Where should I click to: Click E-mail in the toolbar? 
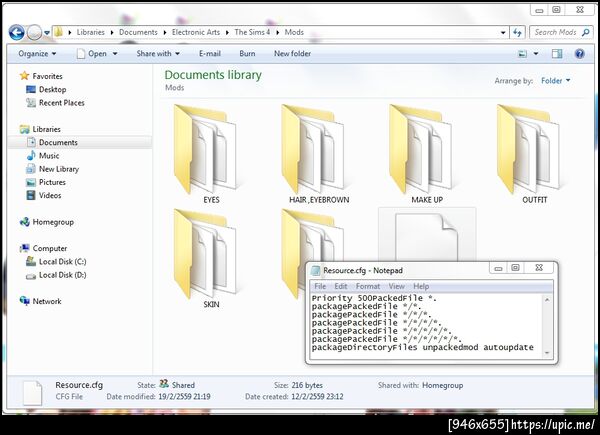point(210,54)
